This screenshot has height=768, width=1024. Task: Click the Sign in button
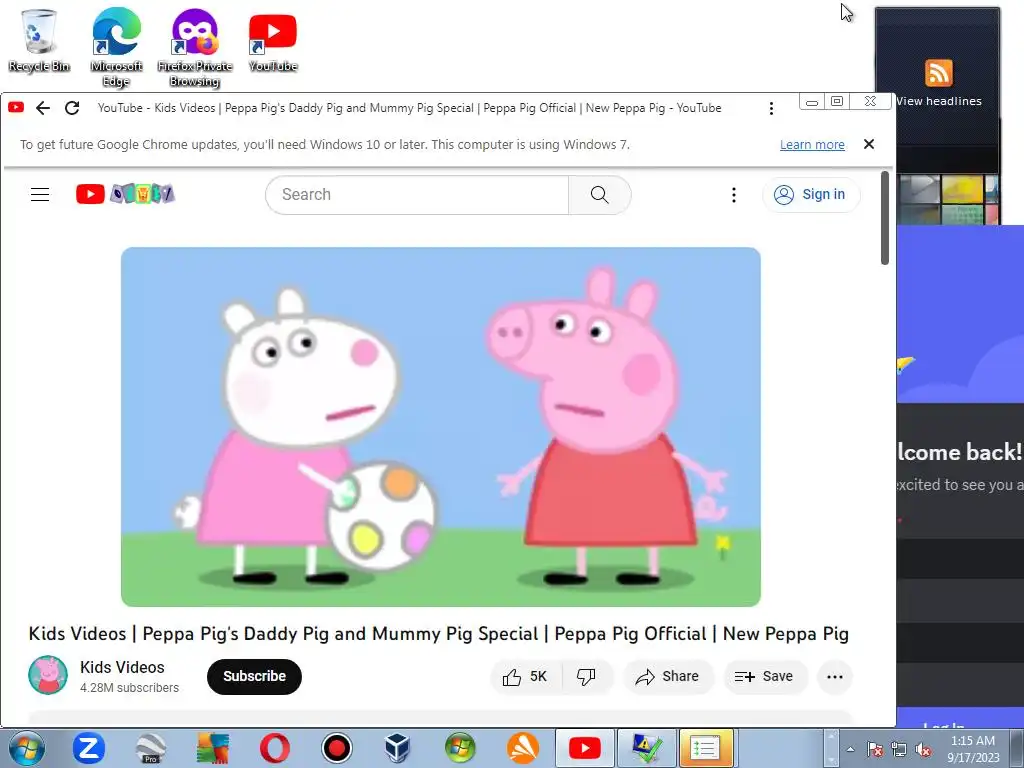tap(810, 195)
